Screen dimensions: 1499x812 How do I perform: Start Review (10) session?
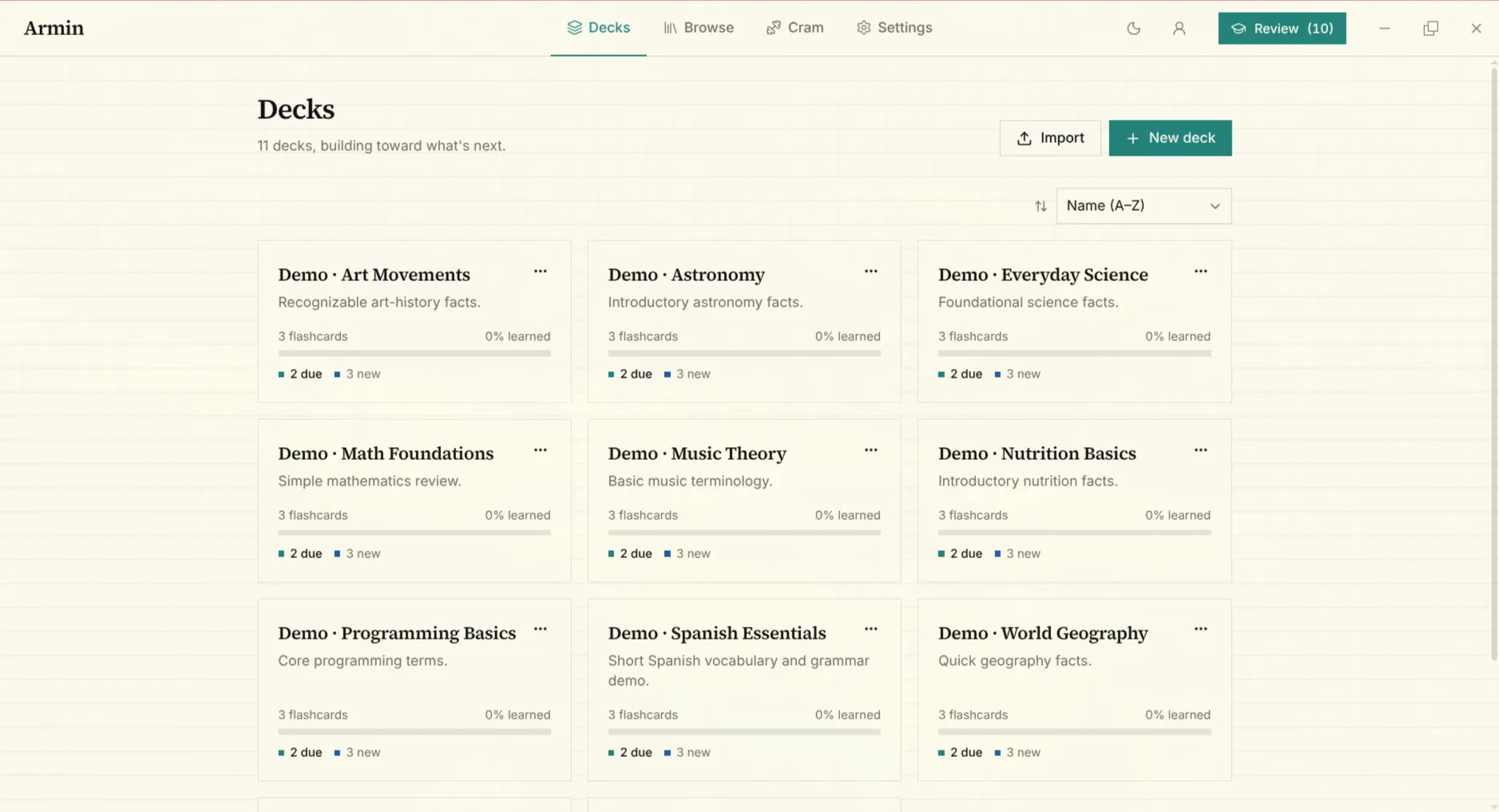[1282, 29]
